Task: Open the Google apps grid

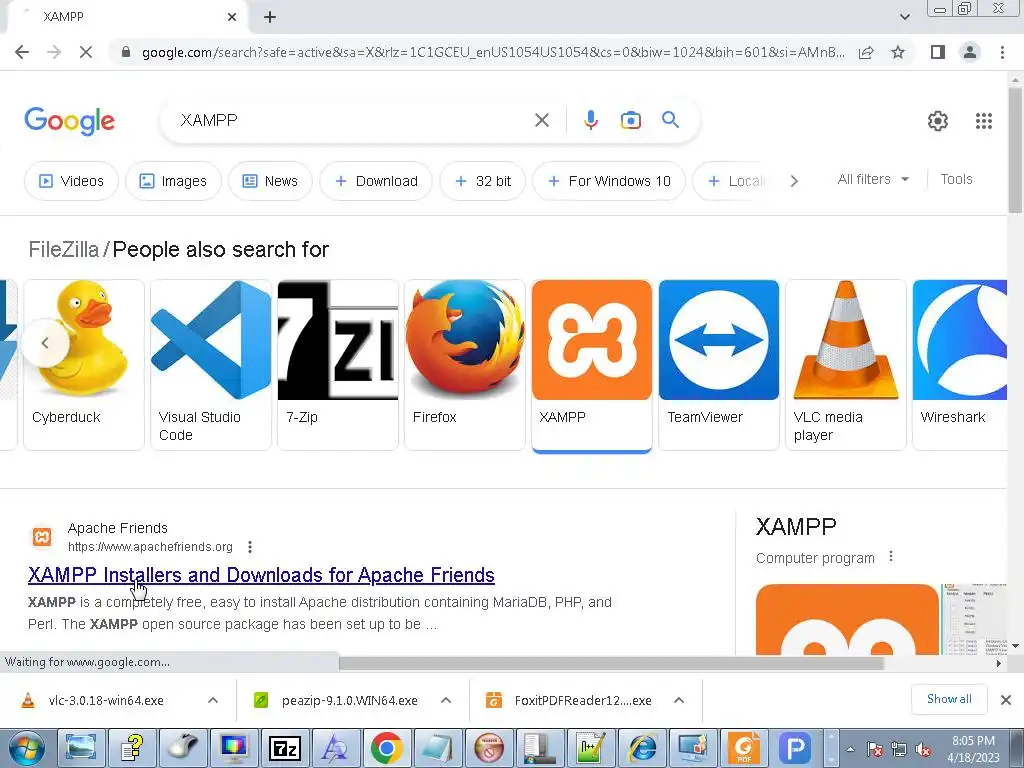Action: click(x=984, y=121)
